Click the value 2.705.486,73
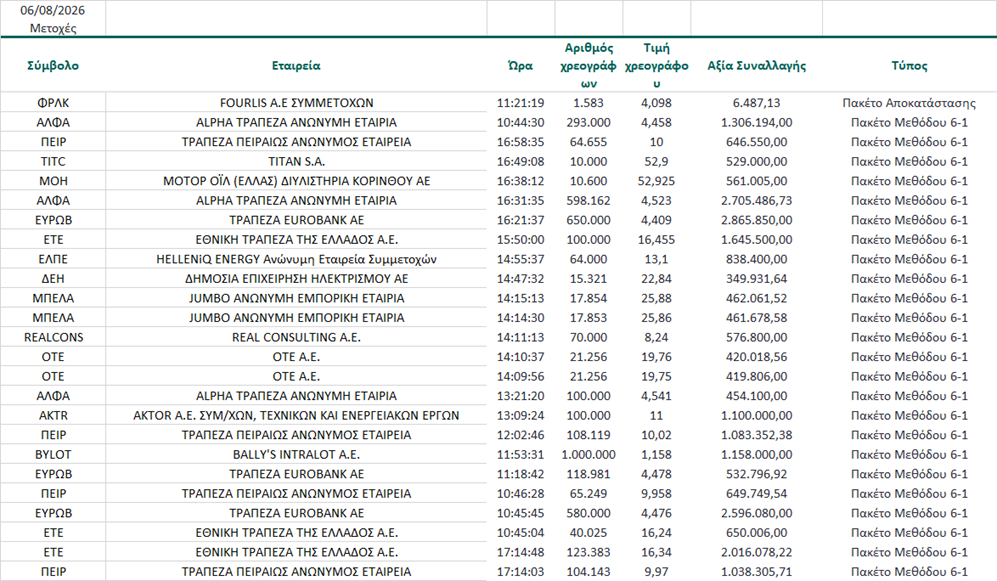The width and height of the screenshot is (997, 581). click(757, 200)
